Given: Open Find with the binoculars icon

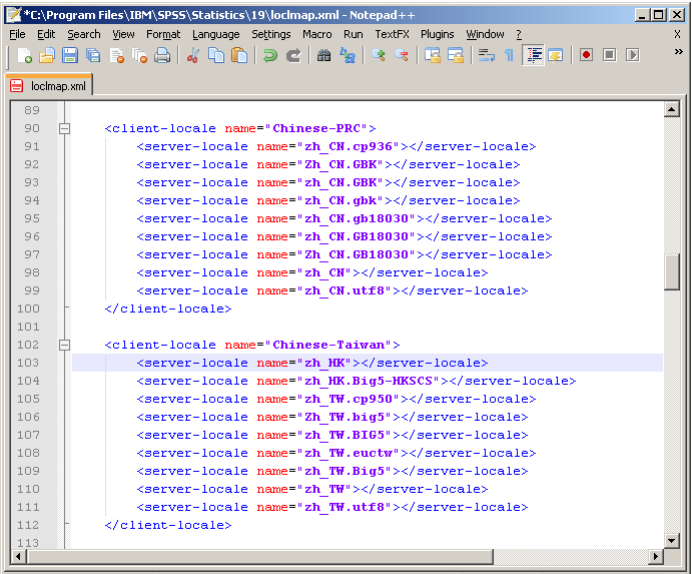Looking at the screenshot, I should tap(324, 56).
